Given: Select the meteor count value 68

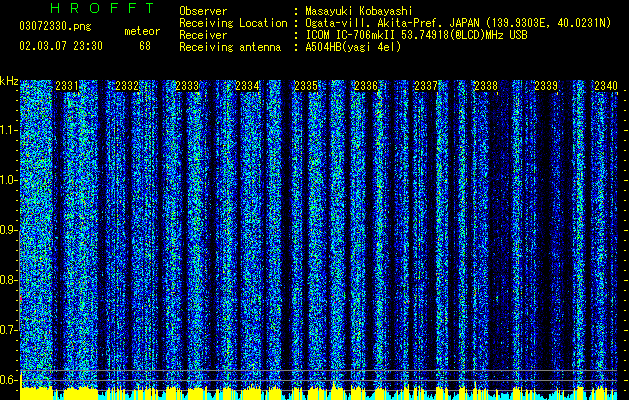Looking at the screenshot, I should click(145, 46).
